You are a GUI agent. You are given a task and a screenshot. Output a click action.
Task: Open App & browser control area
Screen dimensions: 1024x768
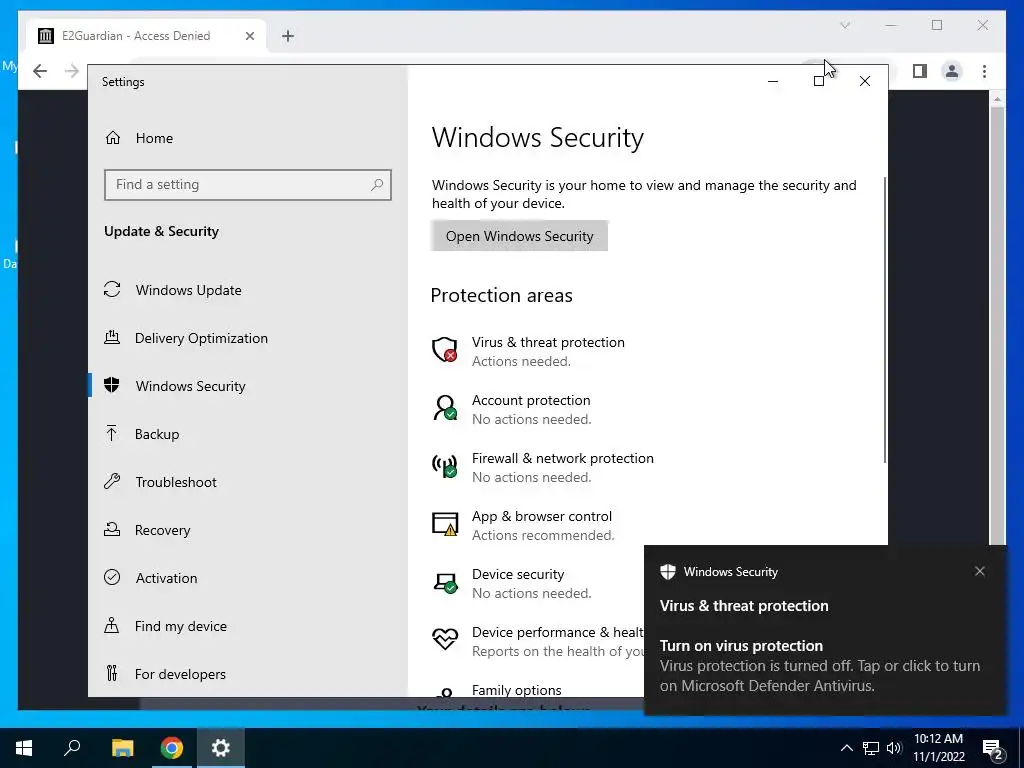543,526
